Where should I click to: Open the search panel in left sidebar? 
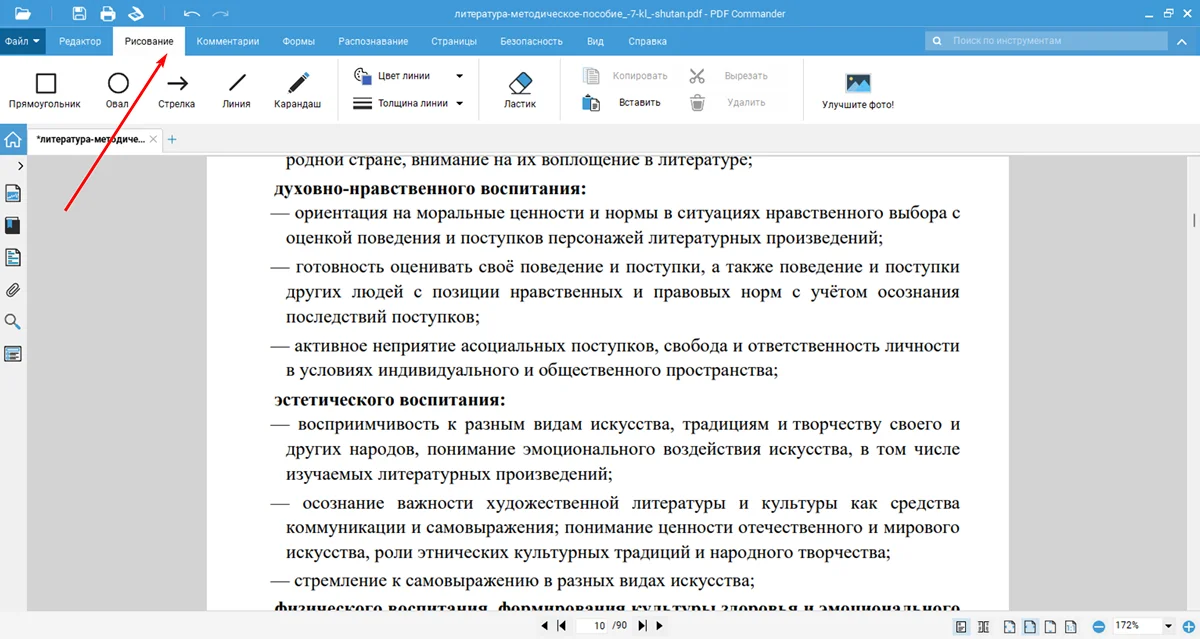pos(13,322)
